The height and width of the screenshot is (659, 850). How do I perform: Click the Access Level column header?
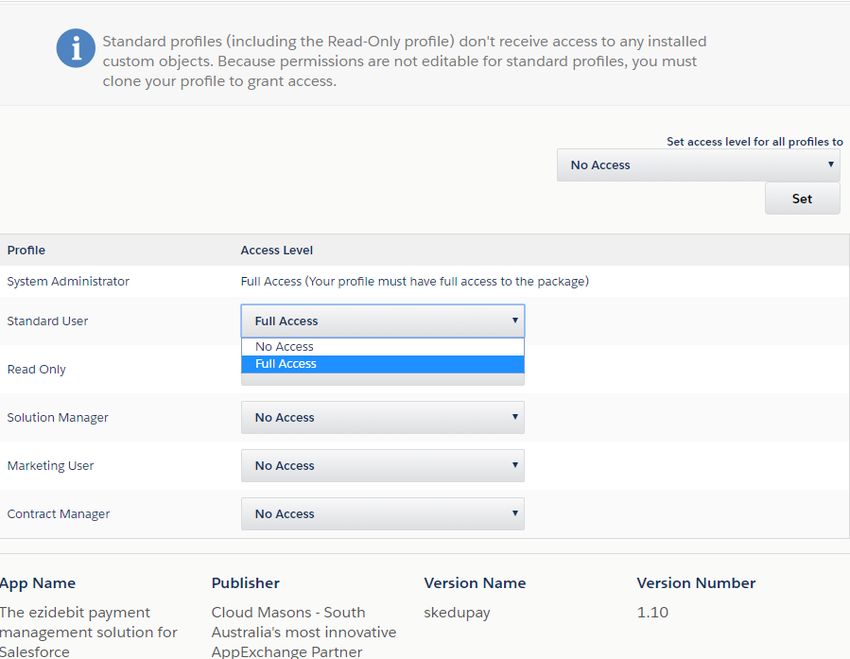tap(277, 250)
